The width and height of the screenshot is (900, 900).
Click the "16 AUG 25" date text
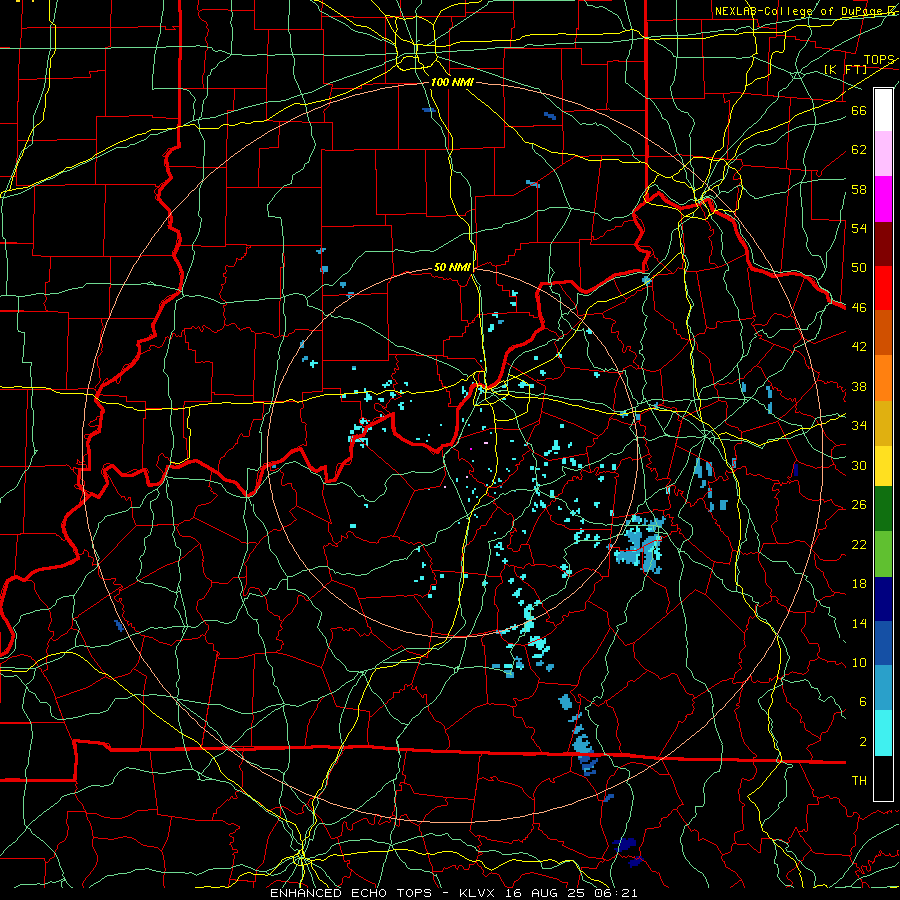click(548, 893)
